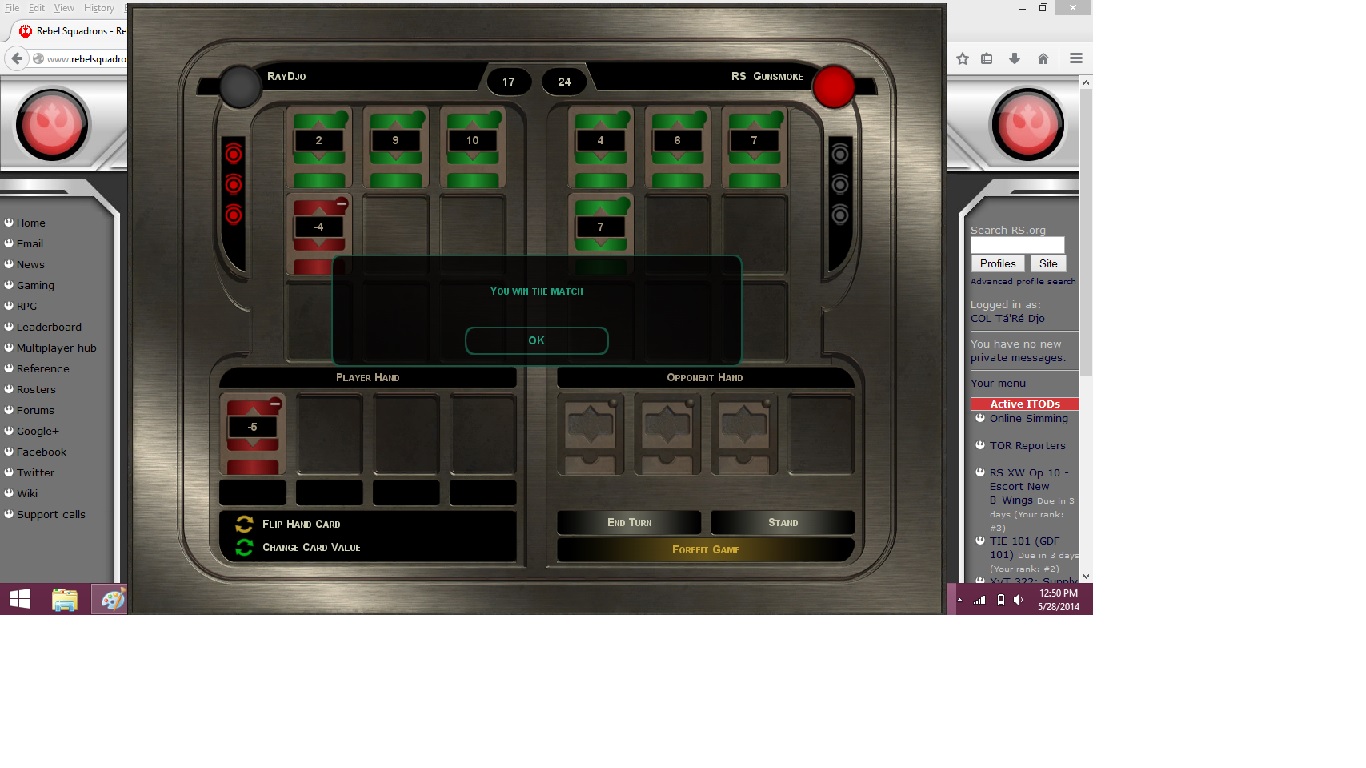Click OK on the win match dialog

click(536, 340)
